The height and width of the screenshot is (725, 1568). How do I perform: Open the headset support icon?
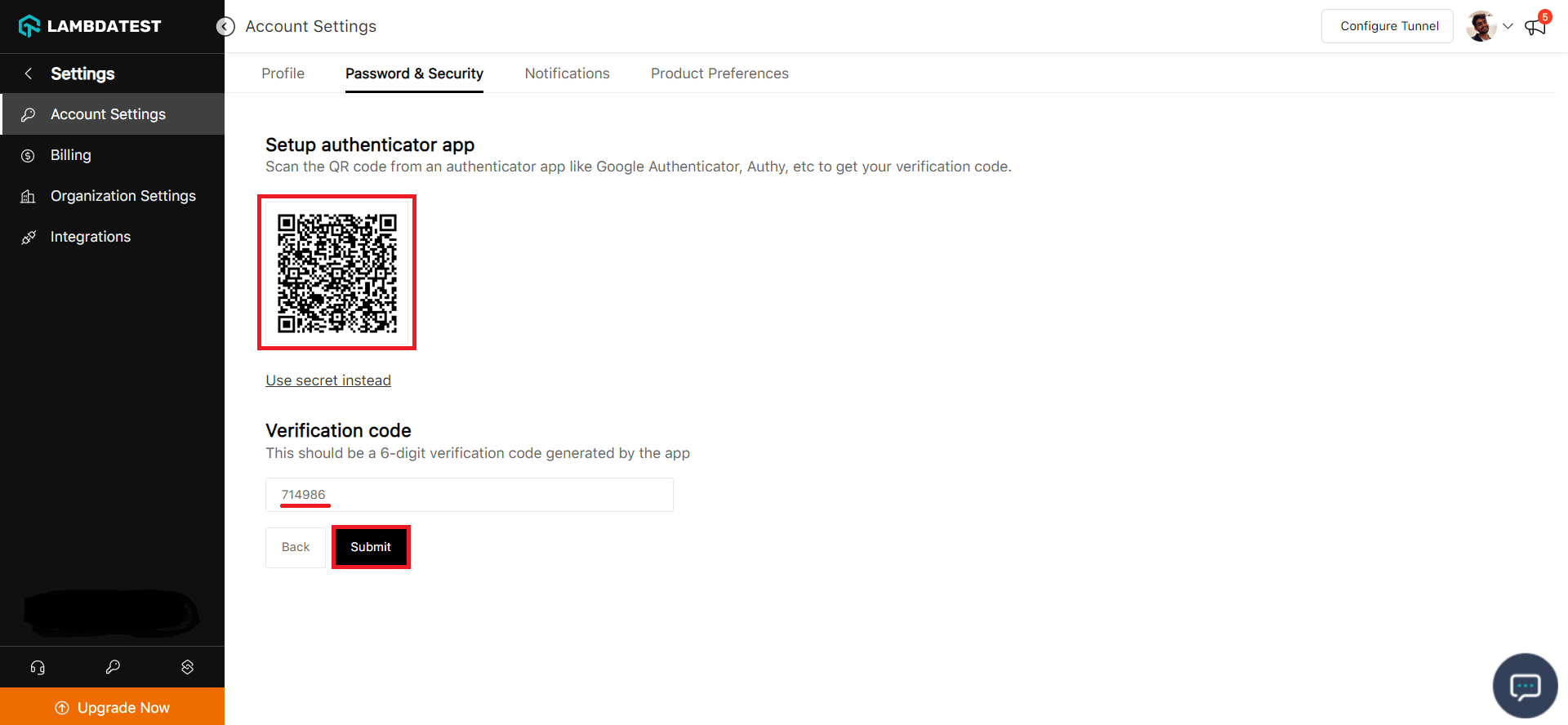click(x=38, y=667)
